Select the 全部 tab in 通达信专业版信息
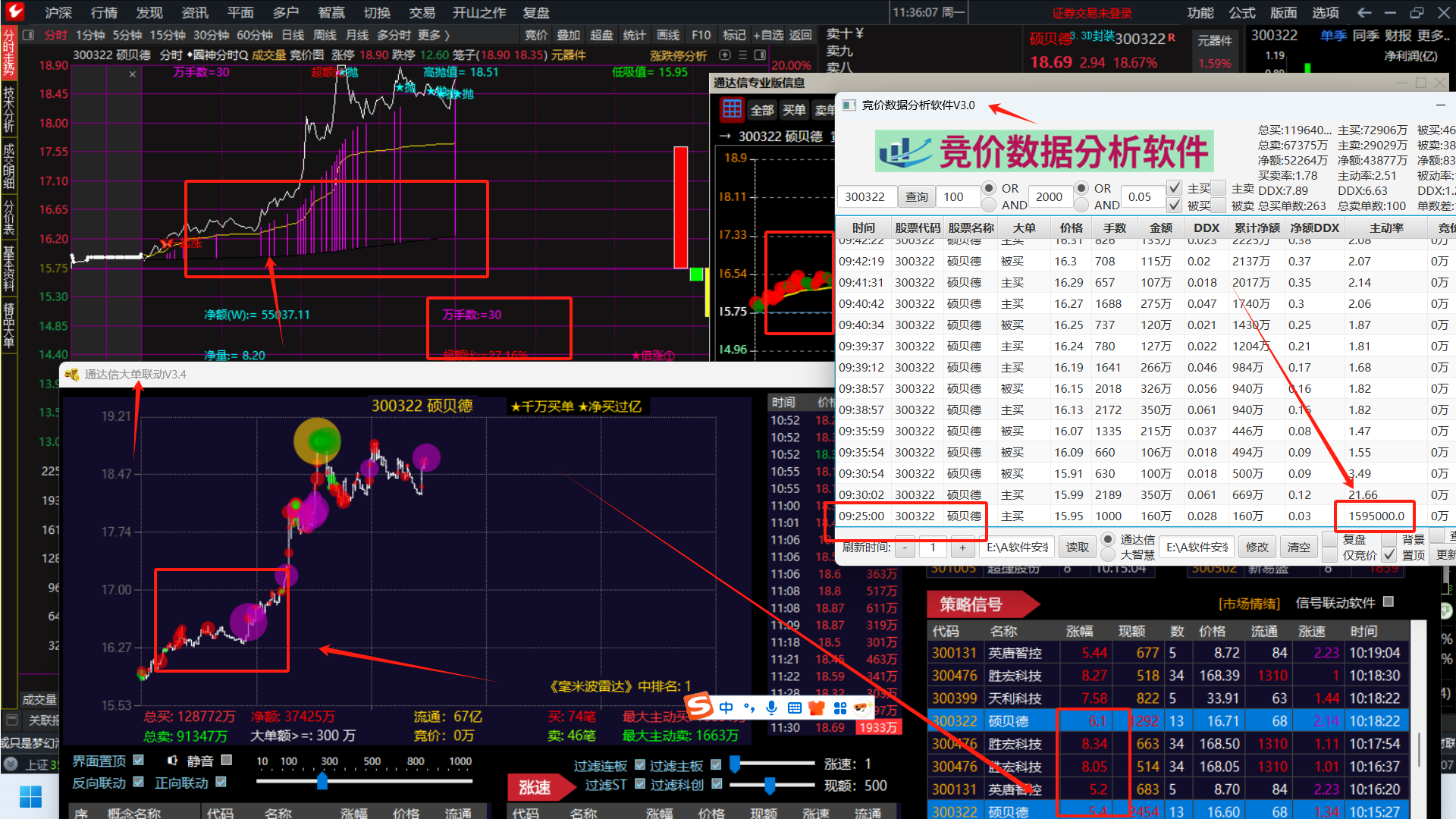This screenshot has height=819, width=1456. pyautogui.click(x=762, y=110)
